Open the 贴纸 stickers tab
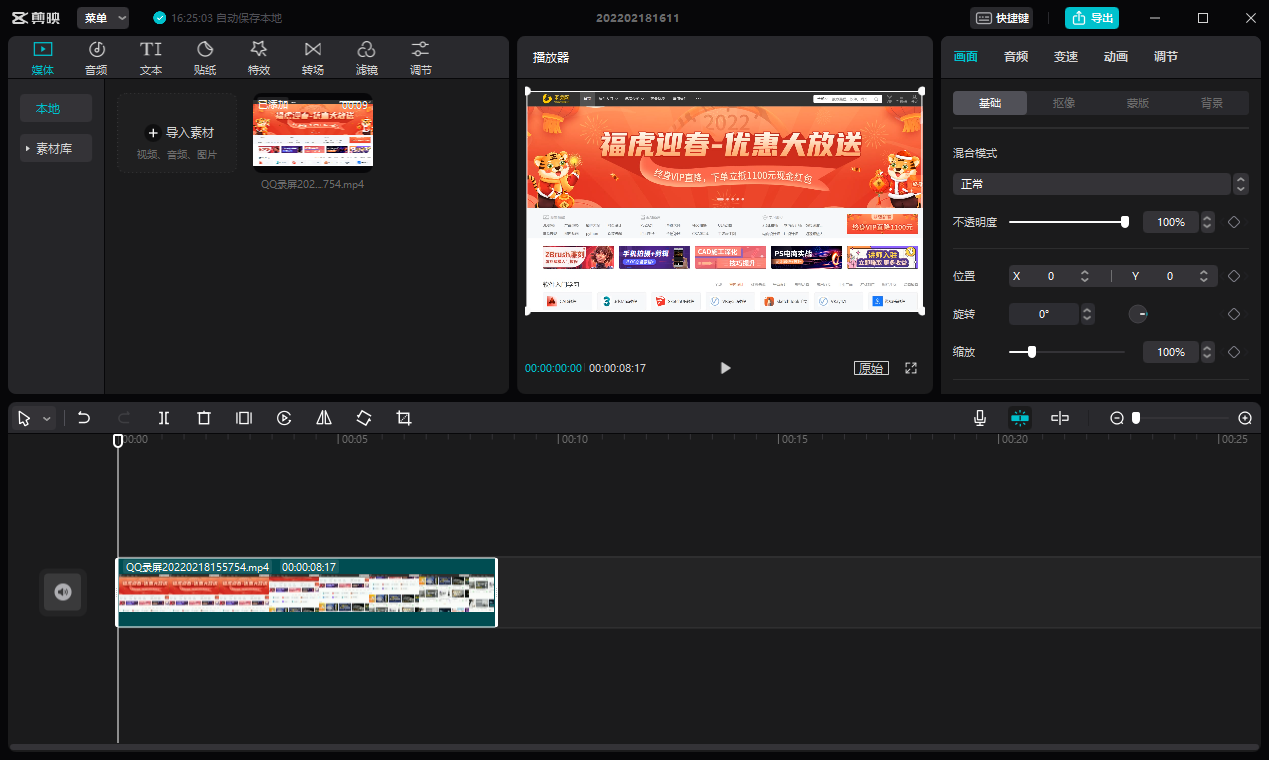 (205, 58)
